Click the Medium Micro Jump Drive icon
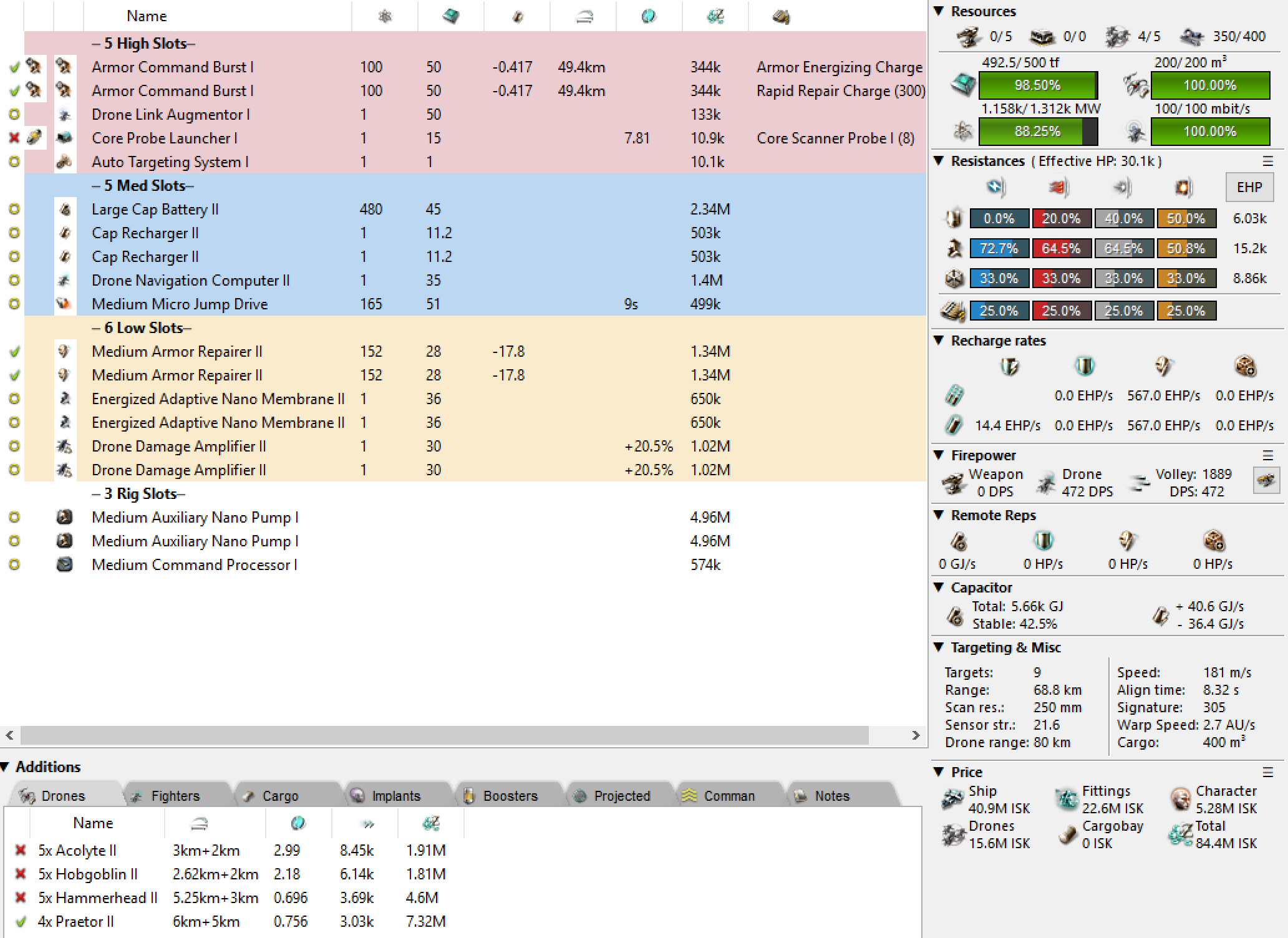The width and height of the screenshot is (1288, 938). pos(64,304)
